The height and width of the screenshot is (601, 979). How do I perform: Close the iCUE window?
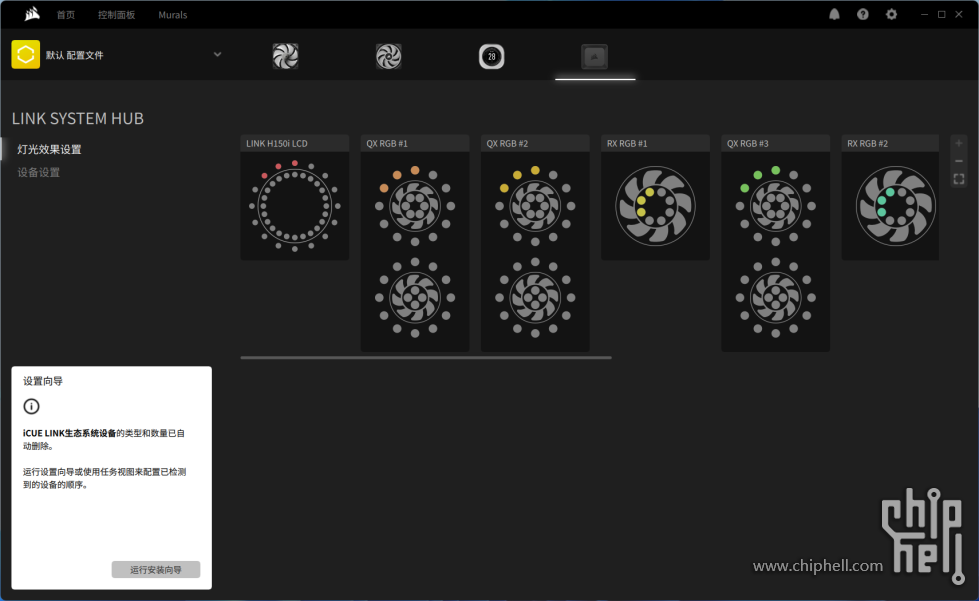tap(958, 14)
